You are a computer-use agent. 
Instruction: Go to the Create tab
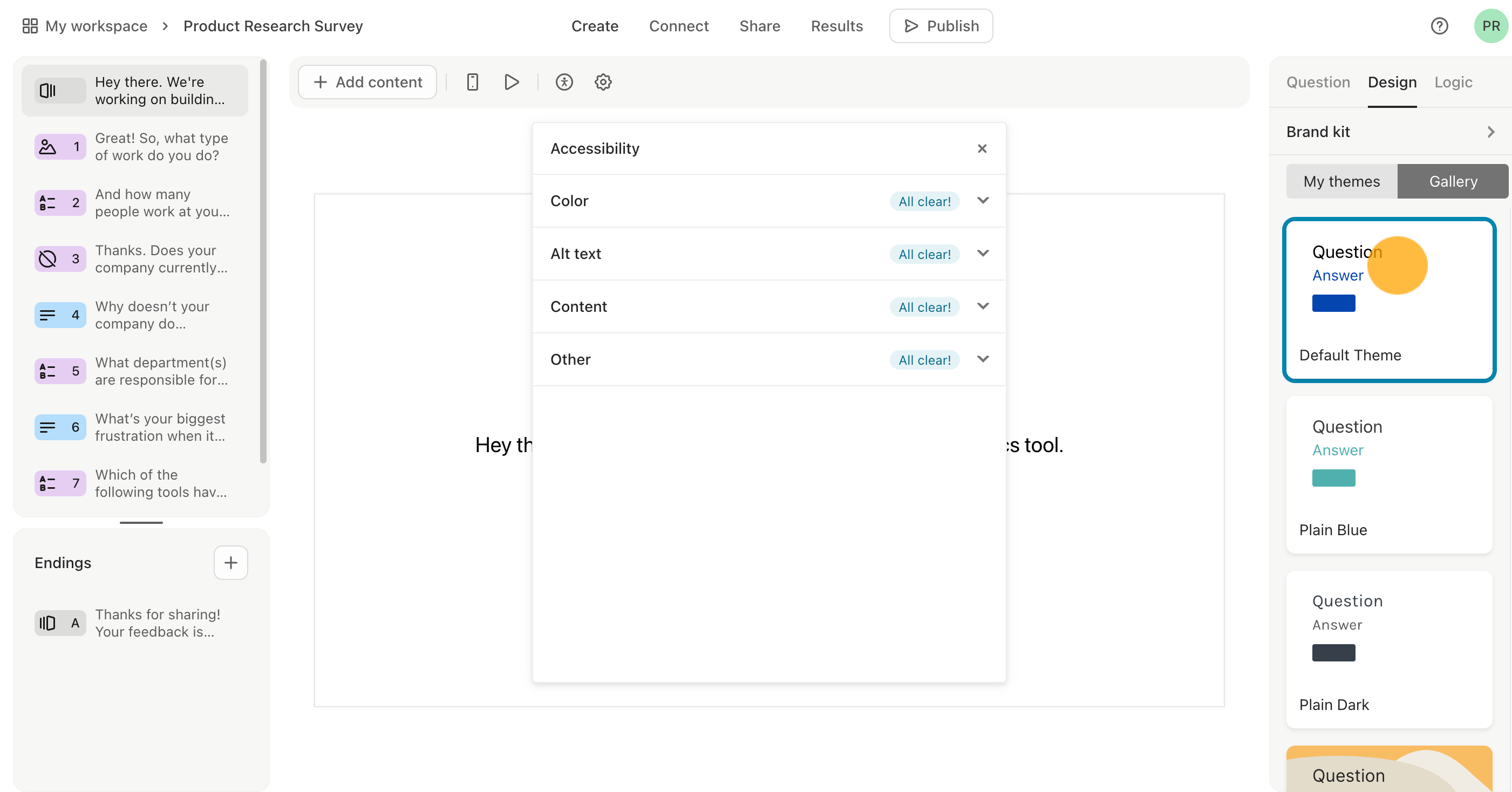[595, 26]
